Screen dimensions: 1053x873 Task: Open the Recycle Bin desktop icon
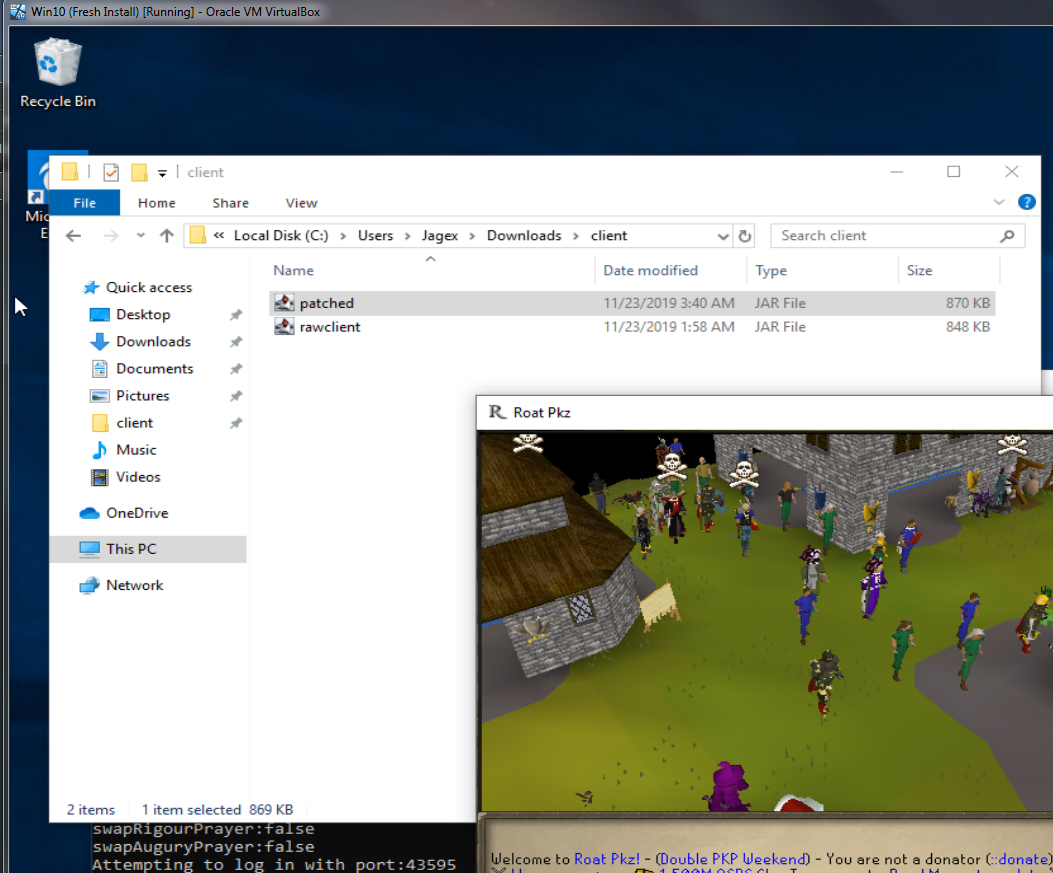click(58, 73)
